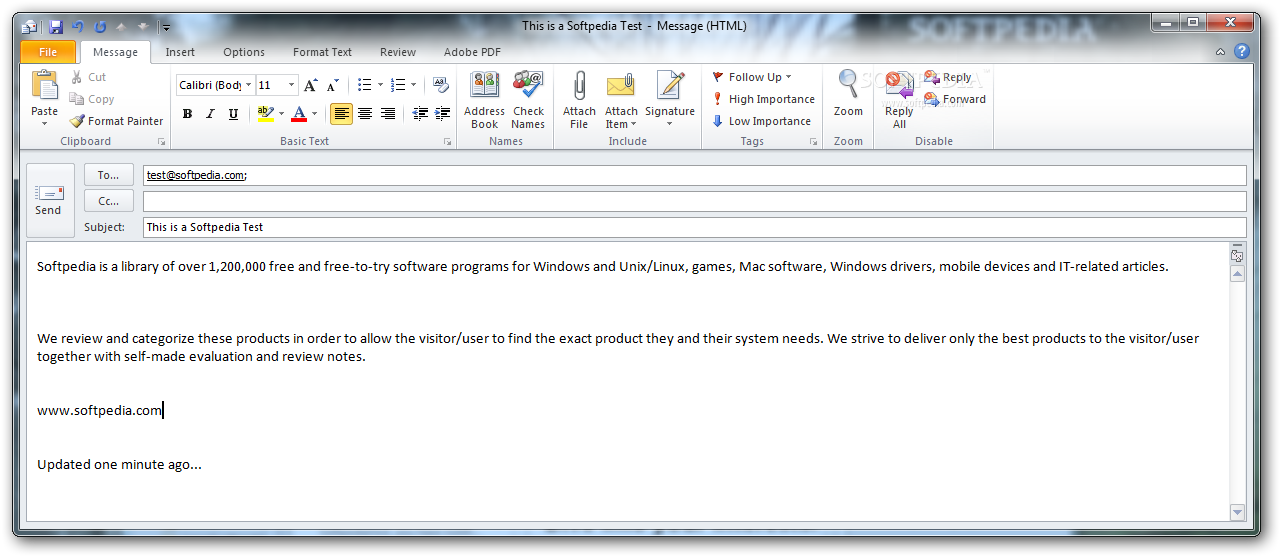Open the File tab
1281x557 pixels.
coord(47,52)
